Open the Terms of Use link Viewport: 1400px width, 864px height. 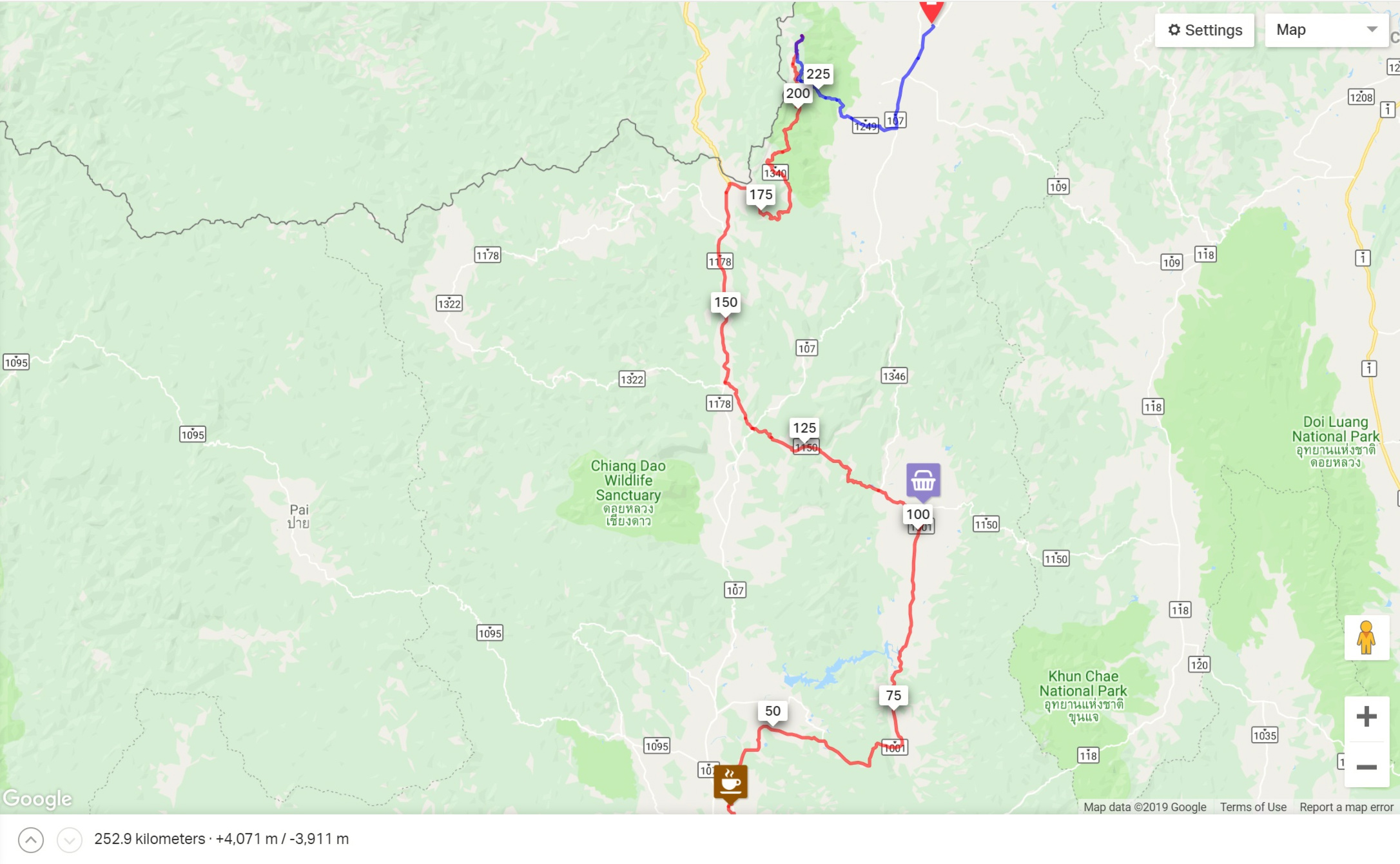pos(1253,807)
